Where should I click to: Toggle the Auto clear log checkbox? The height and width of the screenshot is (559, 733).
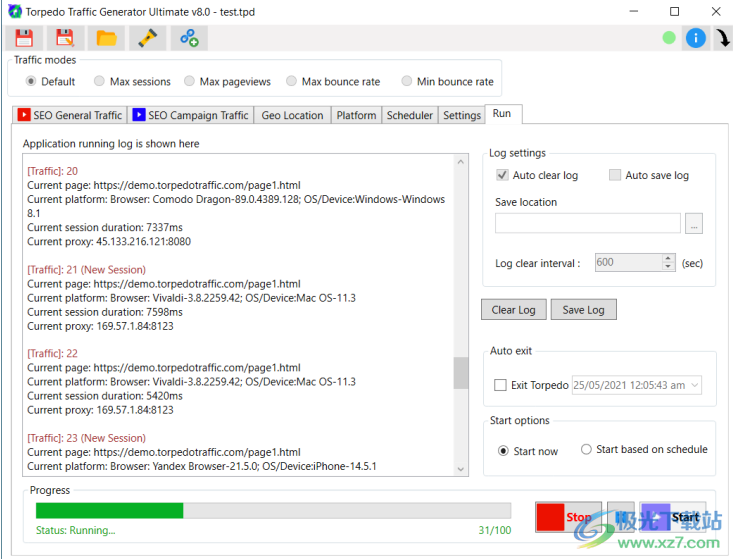502,175
